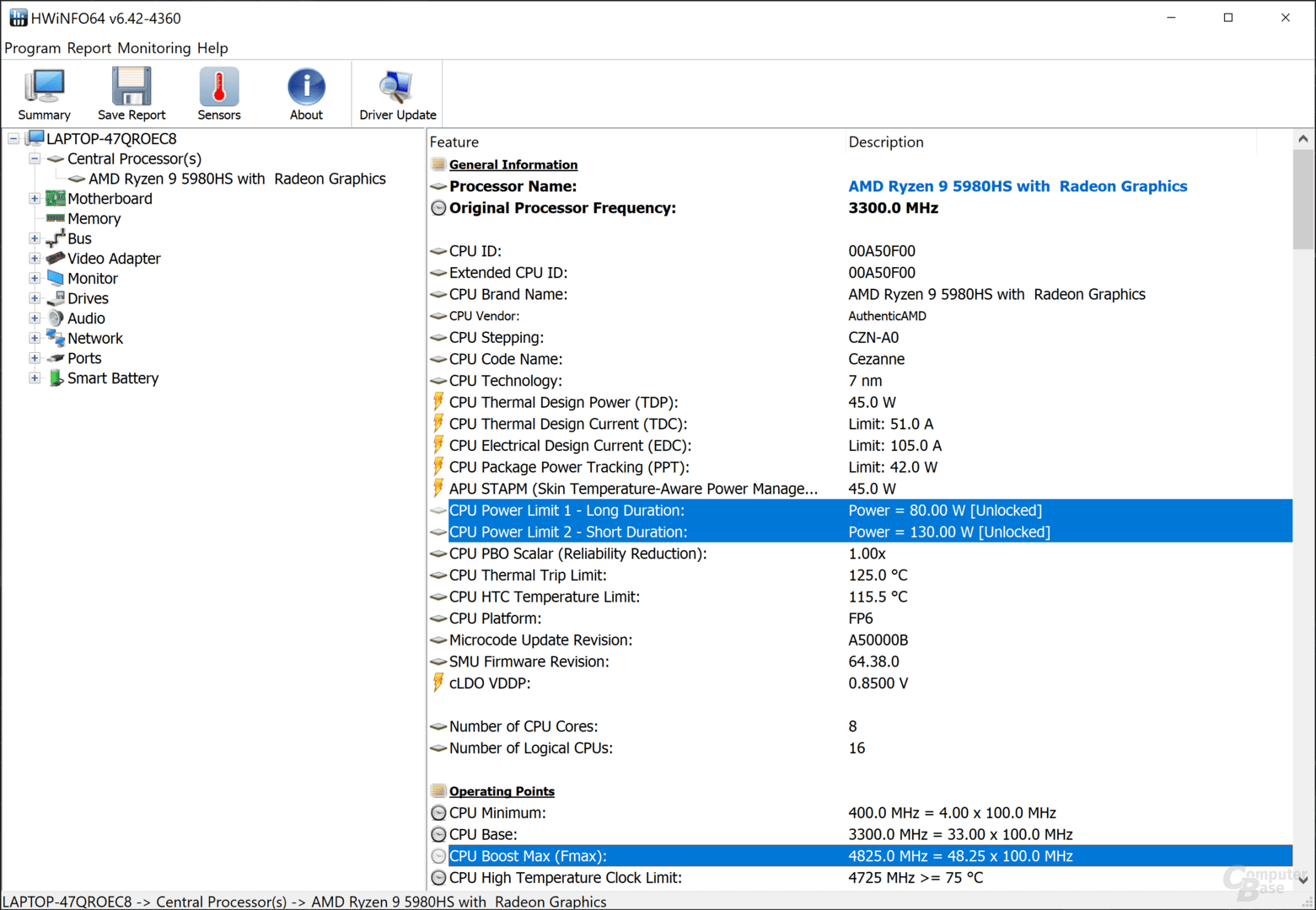Expand the Monitor tree node

pos(34,278)
